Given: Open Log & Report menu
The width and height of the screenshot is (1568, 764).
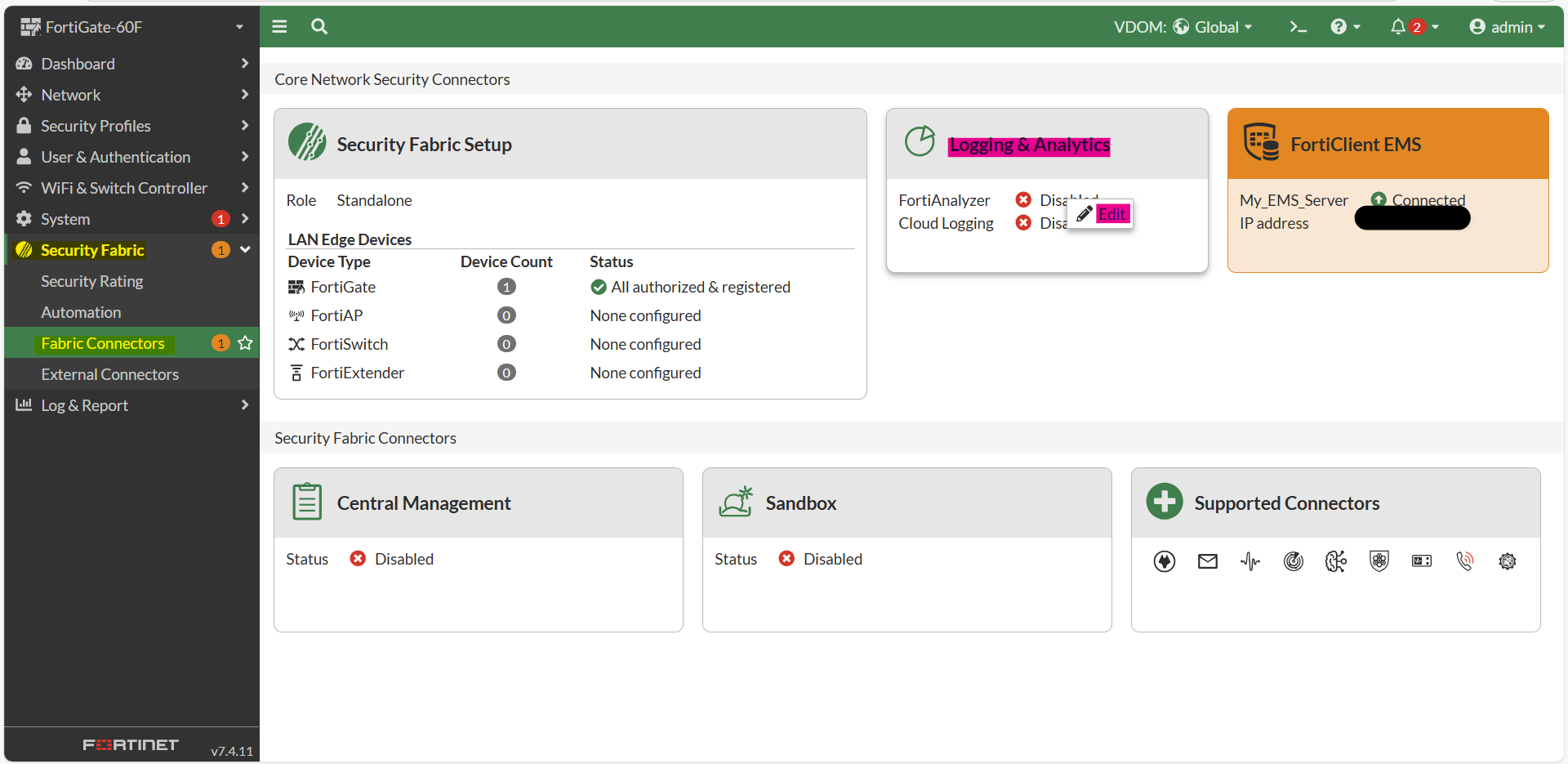Looking at the screenshot, I should pyautogui.click(x=132, y=405).
